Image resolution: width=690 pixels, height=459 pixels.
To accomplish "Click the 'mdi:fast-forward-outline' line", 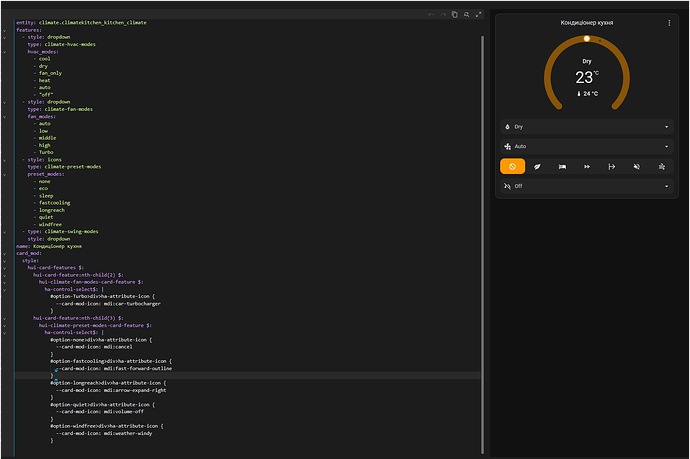I will pos(114,369).
